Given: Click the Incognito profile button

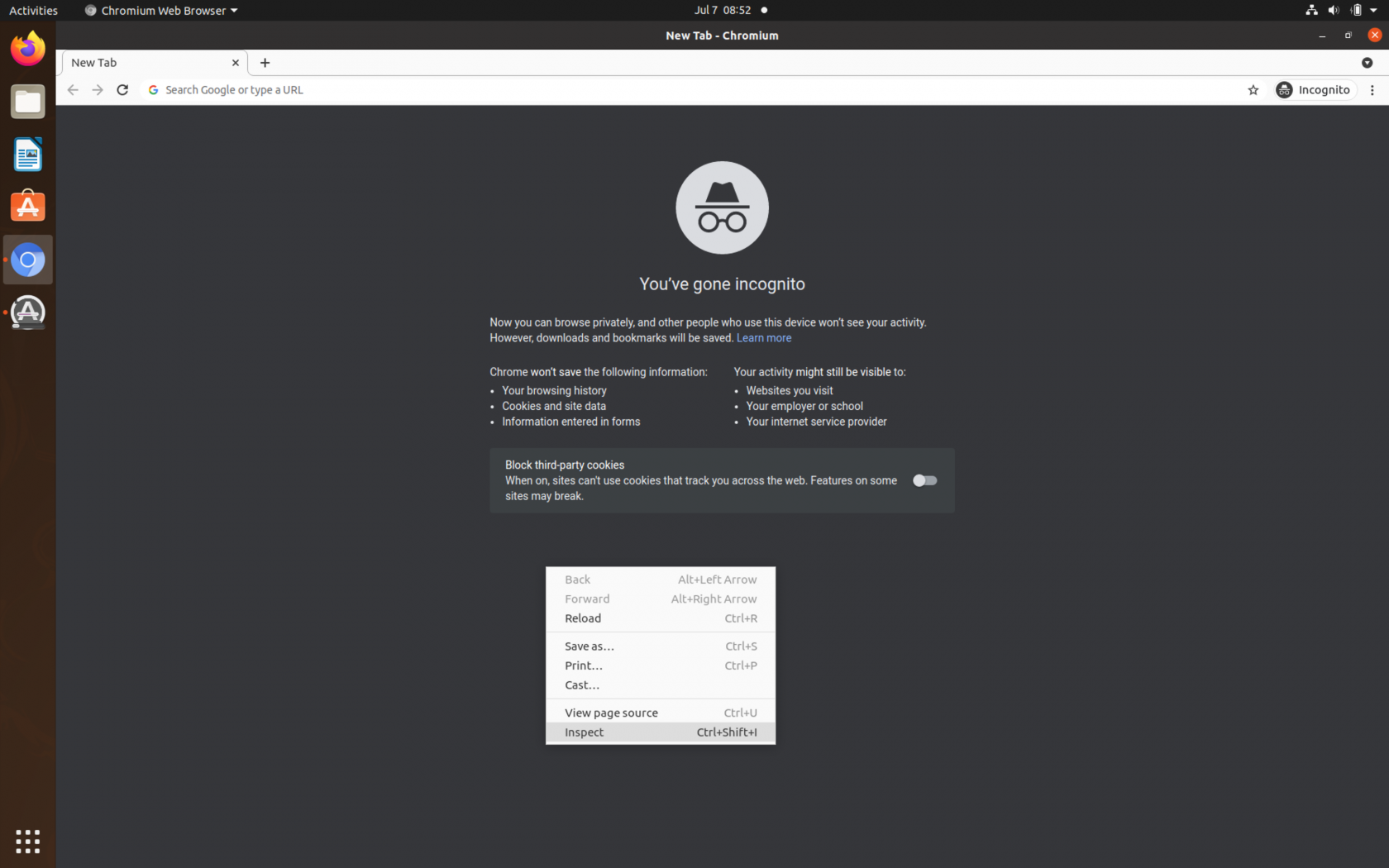Looking at the screenshot, I should (1315, 90).
